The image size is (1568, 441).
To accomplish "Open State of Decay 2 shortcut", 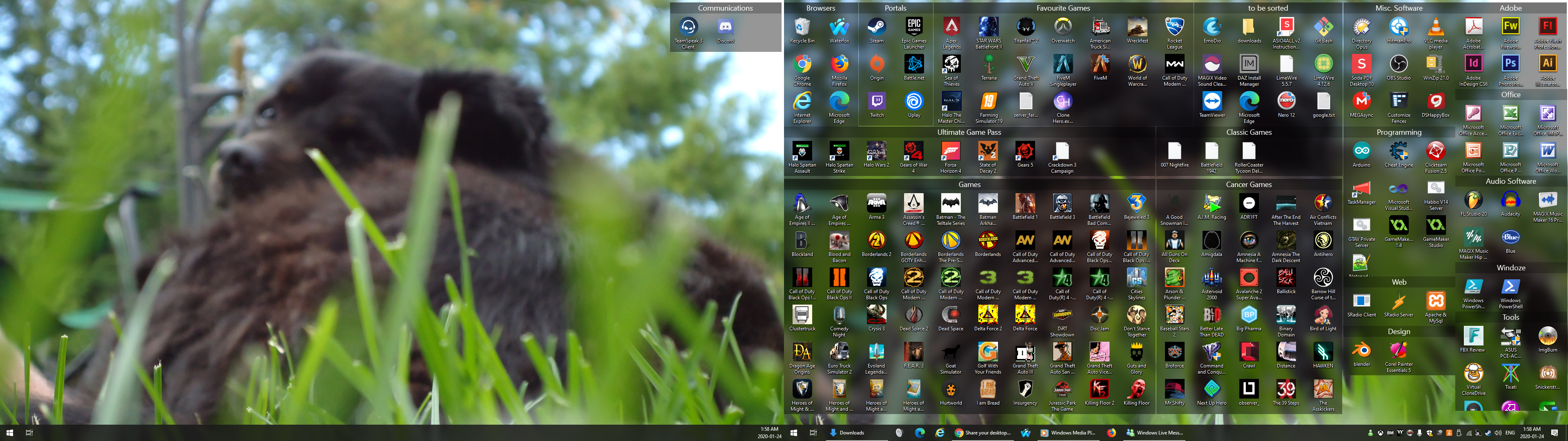I will coord(987,158).
